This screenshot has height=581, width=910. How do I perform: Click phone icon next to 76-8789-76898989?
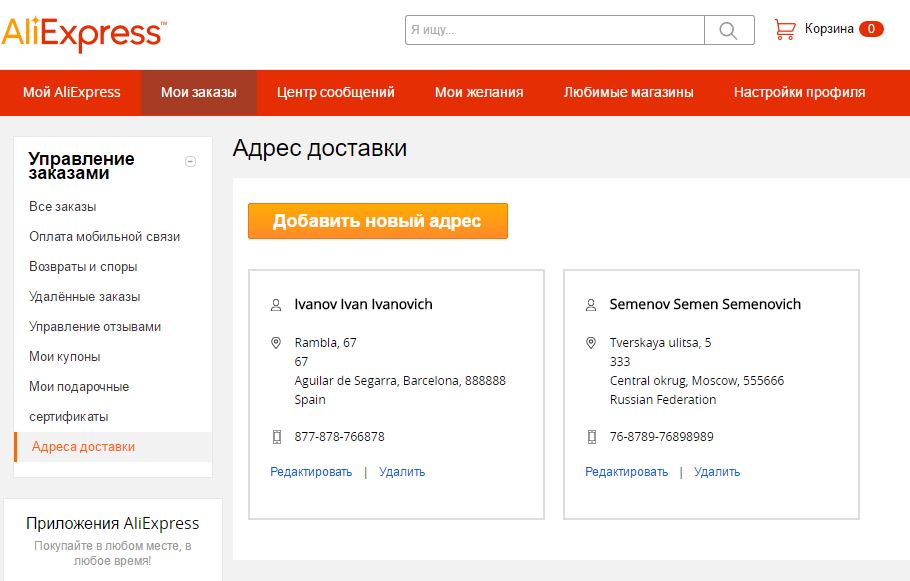[x=592, y=437]
